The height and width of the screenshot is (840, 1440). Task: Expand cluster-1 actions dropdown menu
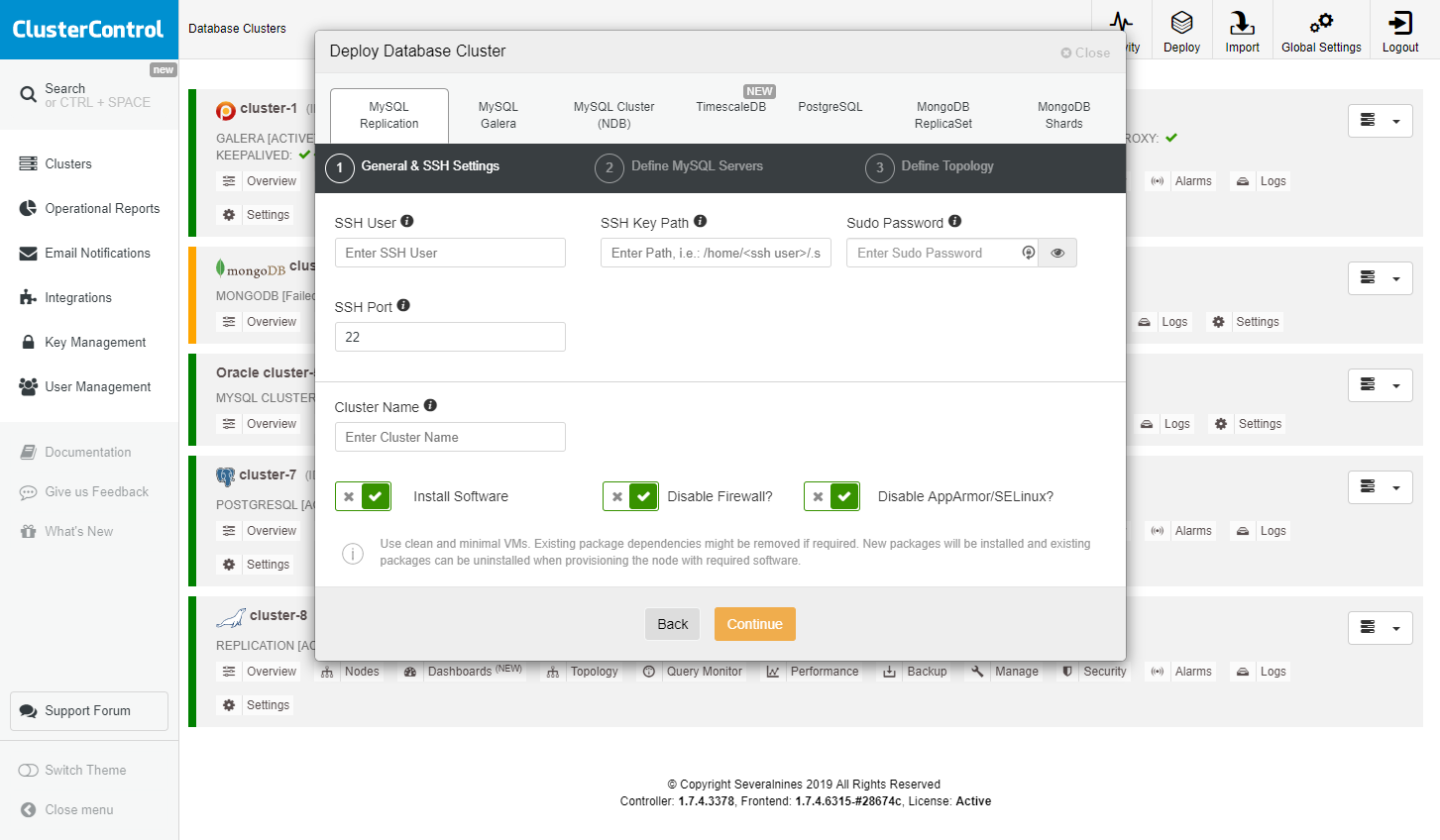click(1380, 121)
